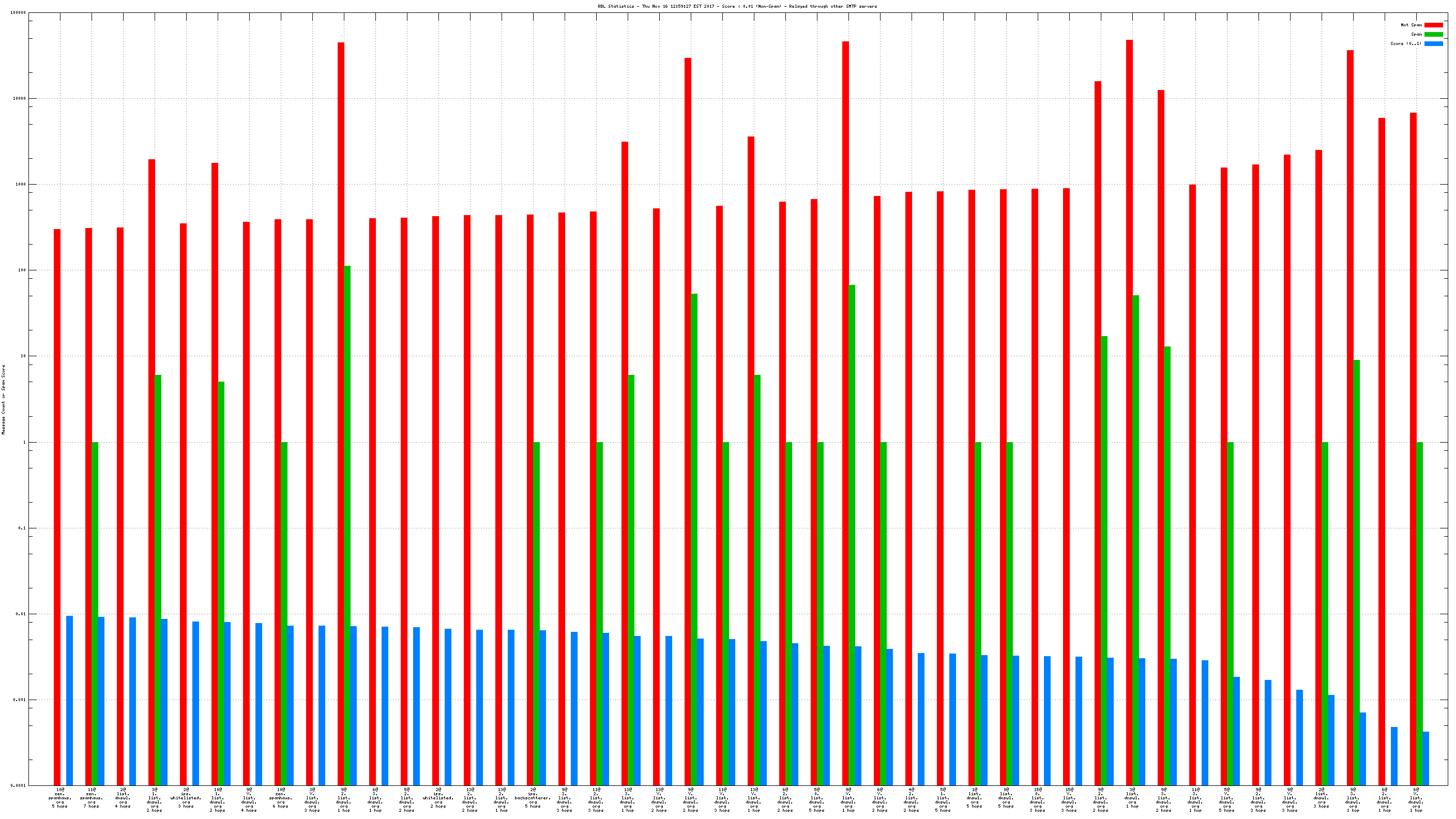1456x819 pixels.
Task: Click the '11@ zen.spamhaus.org 7 hops' x-axis label
Action: (x=92, y=797)
